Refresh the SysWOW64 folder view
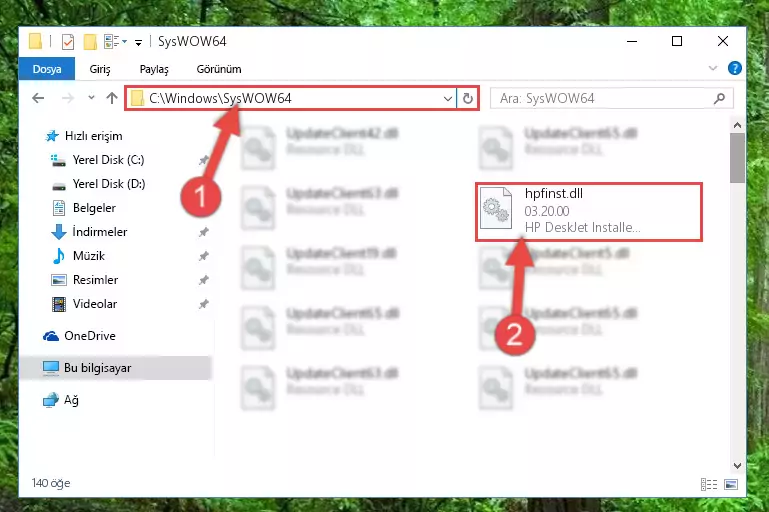Image resolution: width=769 pixels, height=512 pixels. point(467,99)
